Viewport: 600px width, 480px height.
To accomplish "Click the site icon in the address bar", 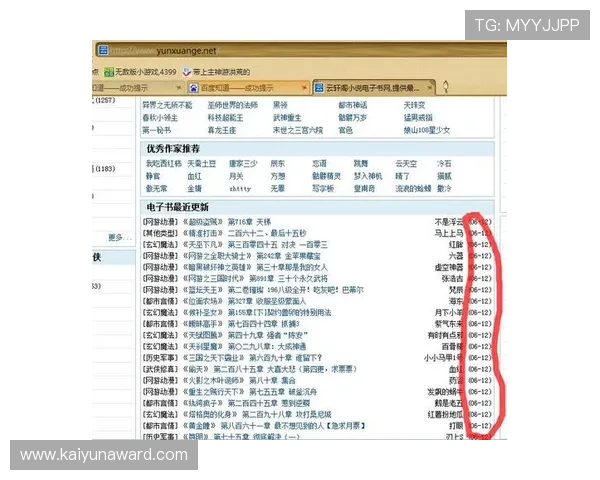I will click(103, 50).
